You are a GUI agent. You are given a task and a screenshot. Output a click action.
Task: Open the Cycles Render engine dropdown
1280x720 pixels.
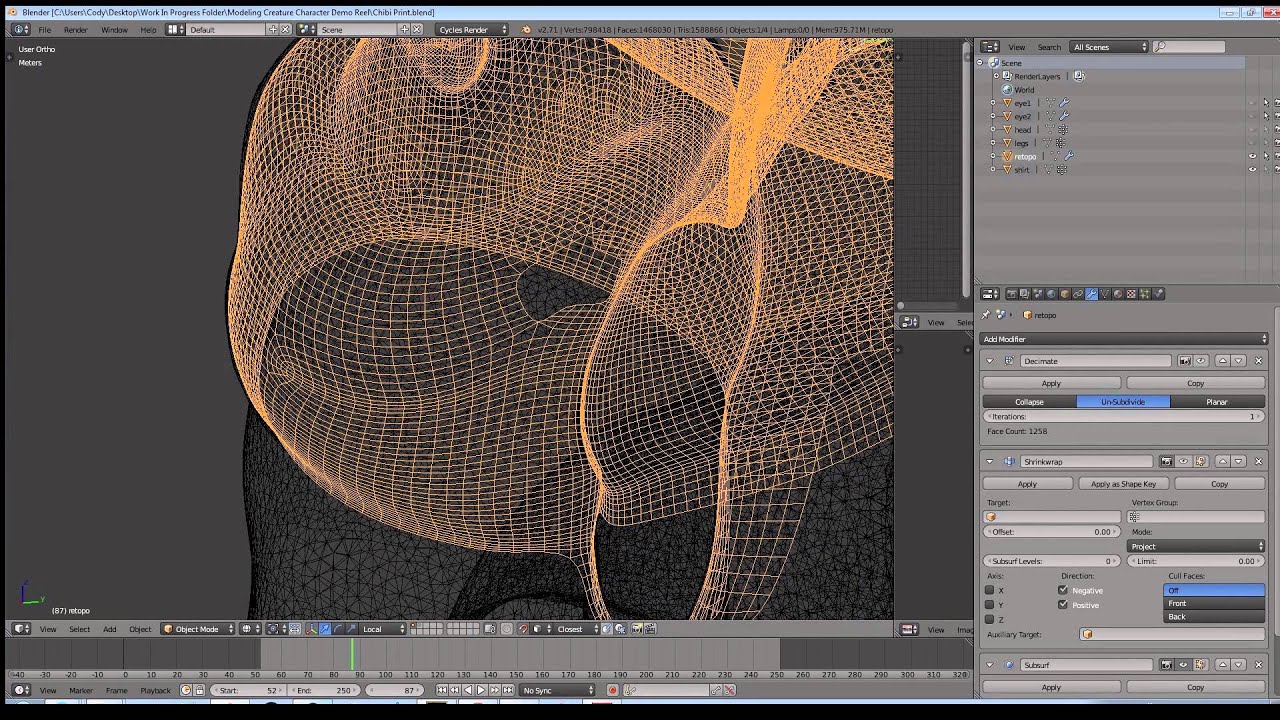point(472,29)
